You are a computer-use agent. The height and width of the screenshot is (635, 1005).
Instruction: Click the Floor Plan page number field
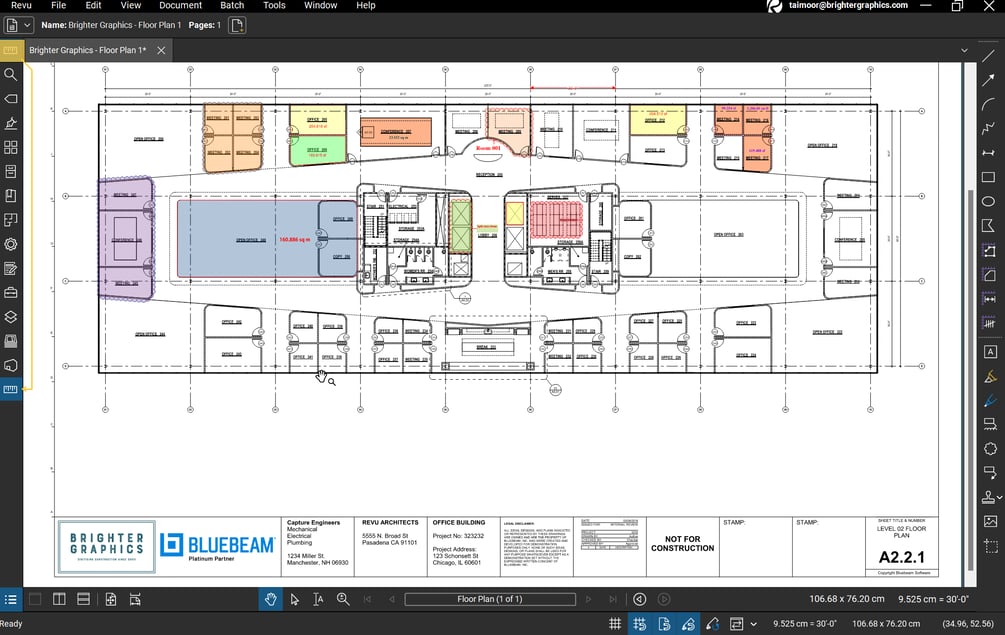tap(490, 599)
